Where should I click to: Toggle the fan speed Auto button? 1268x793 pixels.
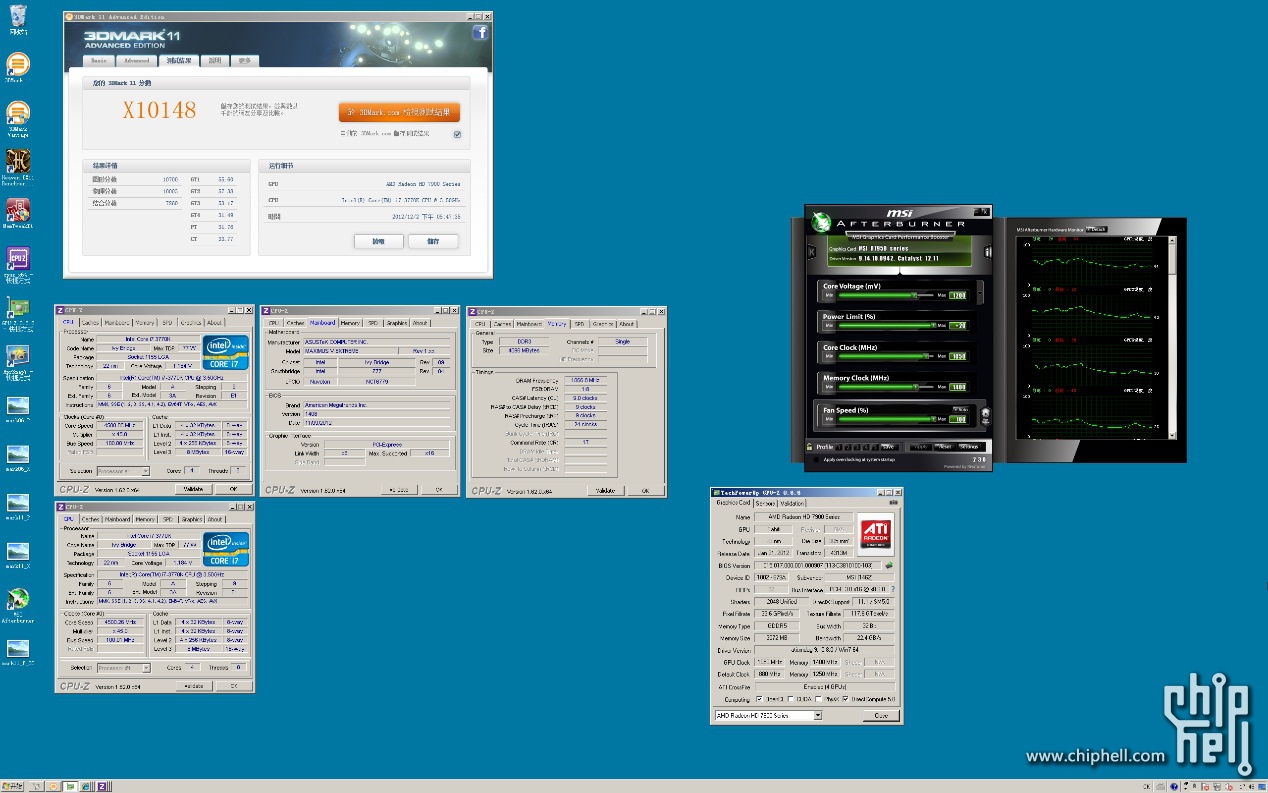pyautogui.click(x=961, y=409)
